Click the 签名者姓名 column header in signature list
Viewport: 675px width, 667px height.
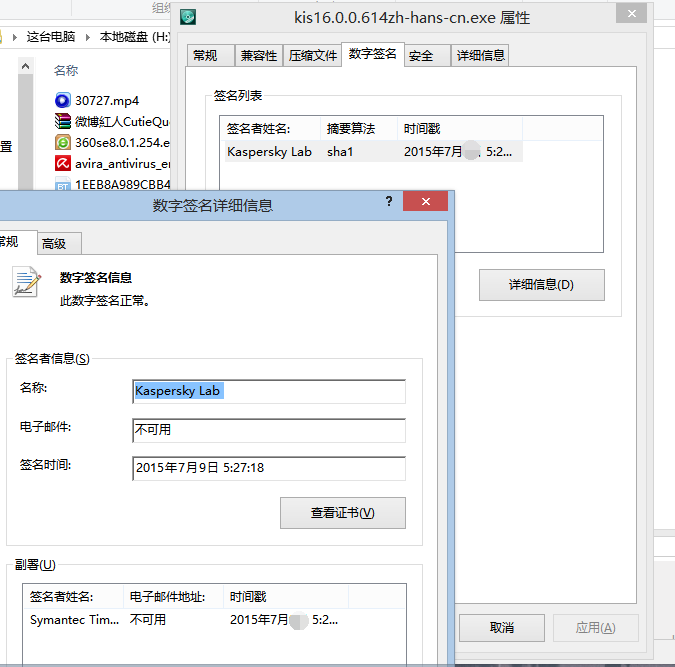click(x=271, y=128)
